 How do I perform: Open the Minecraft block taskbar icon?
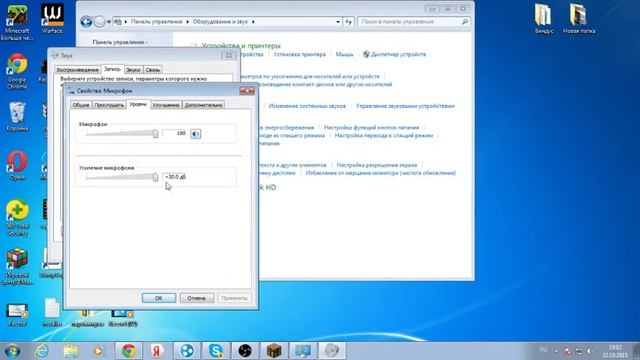point(274,351)
